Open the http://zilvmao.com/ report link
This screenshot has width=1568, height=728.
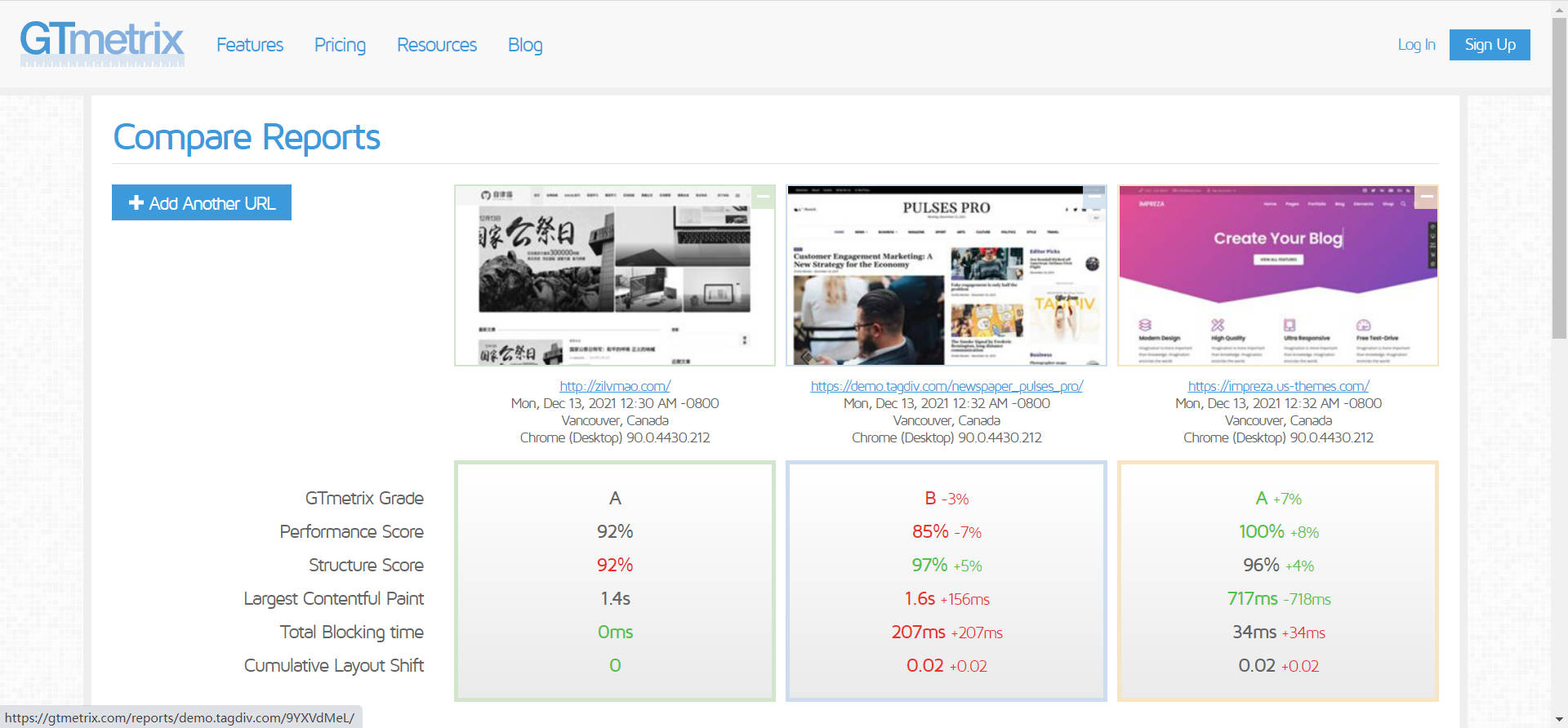pyautogui.click(x=615, y=386)
